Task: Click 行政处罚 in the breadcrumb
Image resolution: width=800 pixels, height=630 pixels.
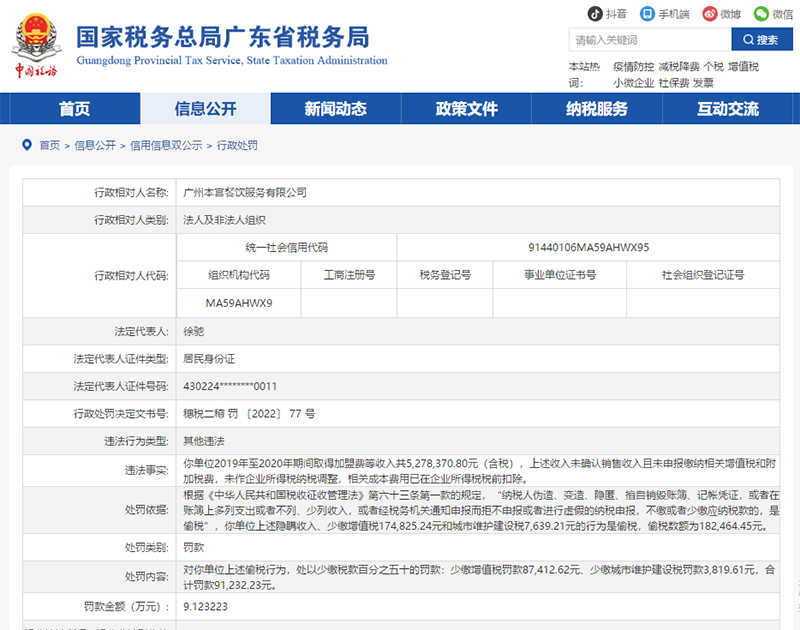Action: point(237,146)
